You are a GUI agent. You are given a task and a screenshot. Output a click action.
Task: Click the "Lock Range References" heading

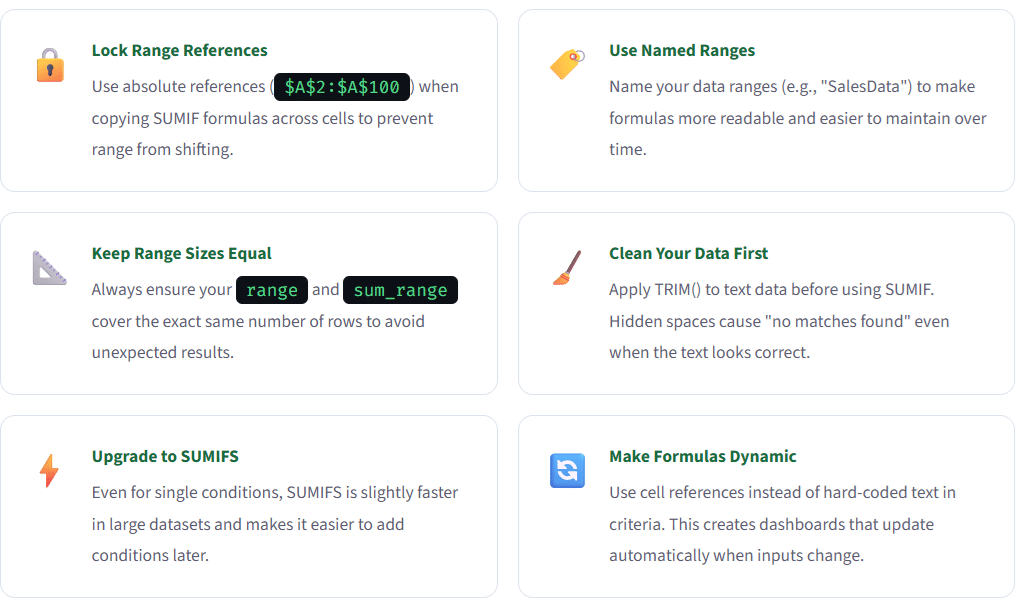[x=179, y=51]
